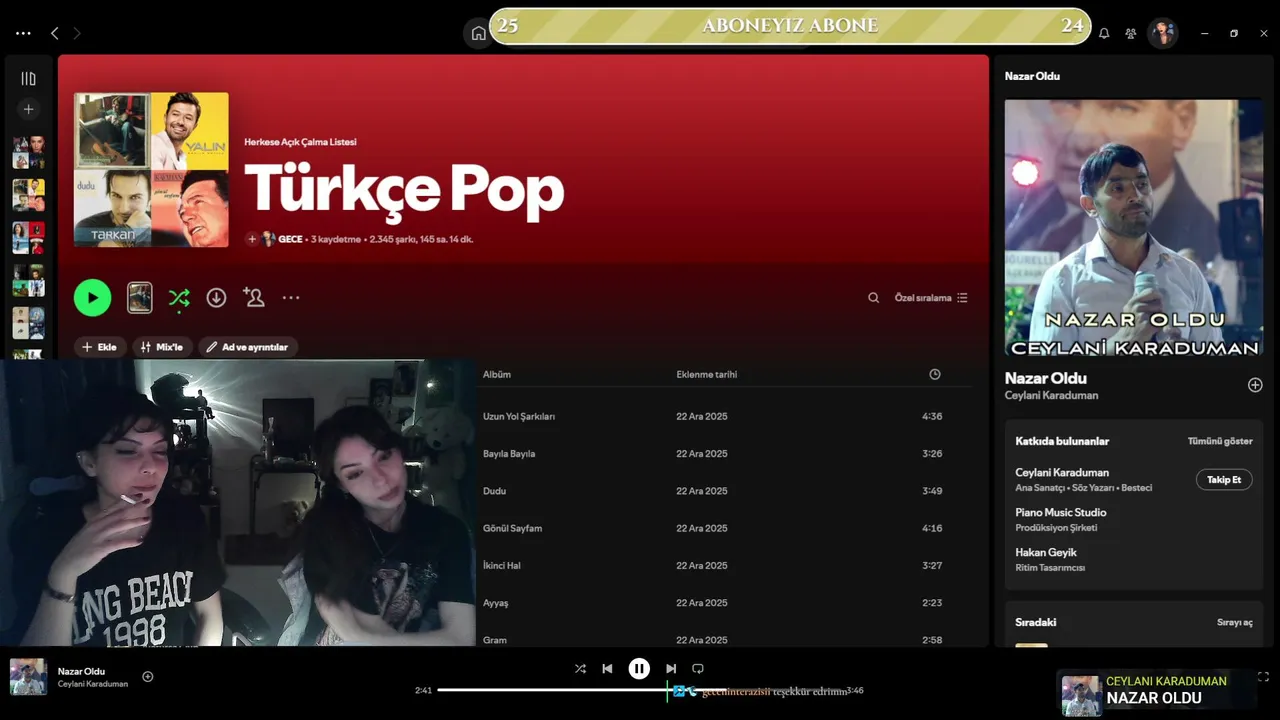Open the notifications bell
Image resolution: width=1280 pixels, height=720 pixels.
[1104, 33]
